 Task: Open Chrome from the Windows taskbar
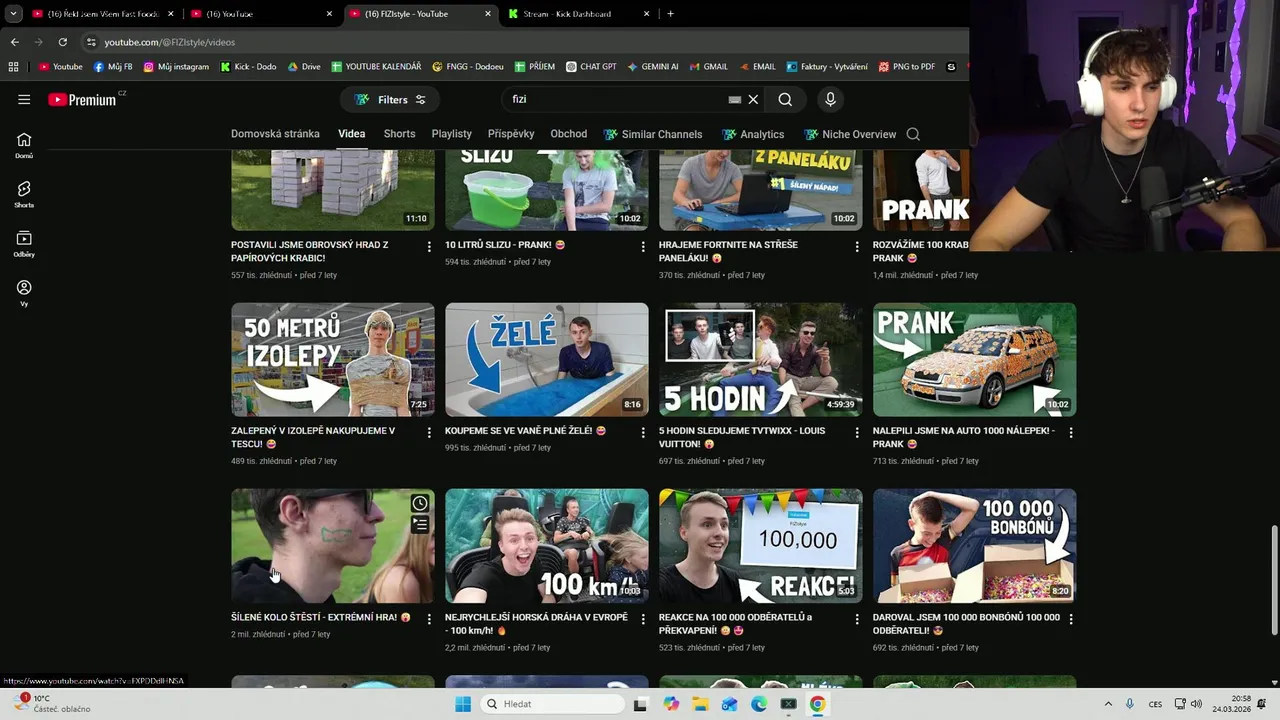817,704
